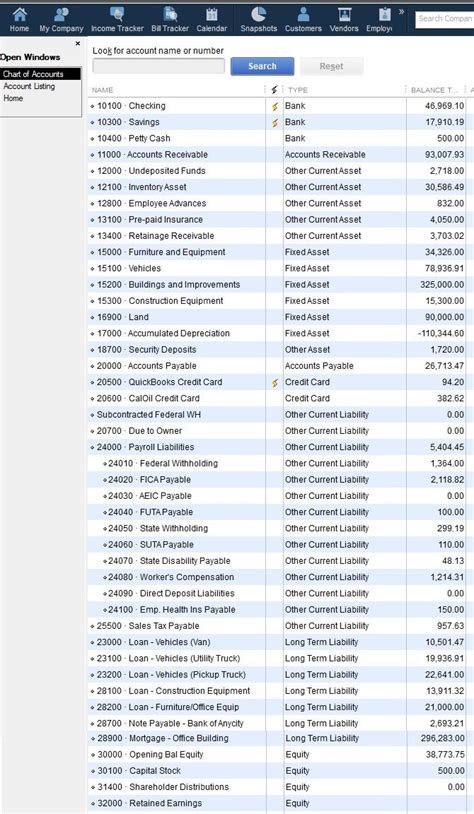Open the Customers center icon

[303, 15]
